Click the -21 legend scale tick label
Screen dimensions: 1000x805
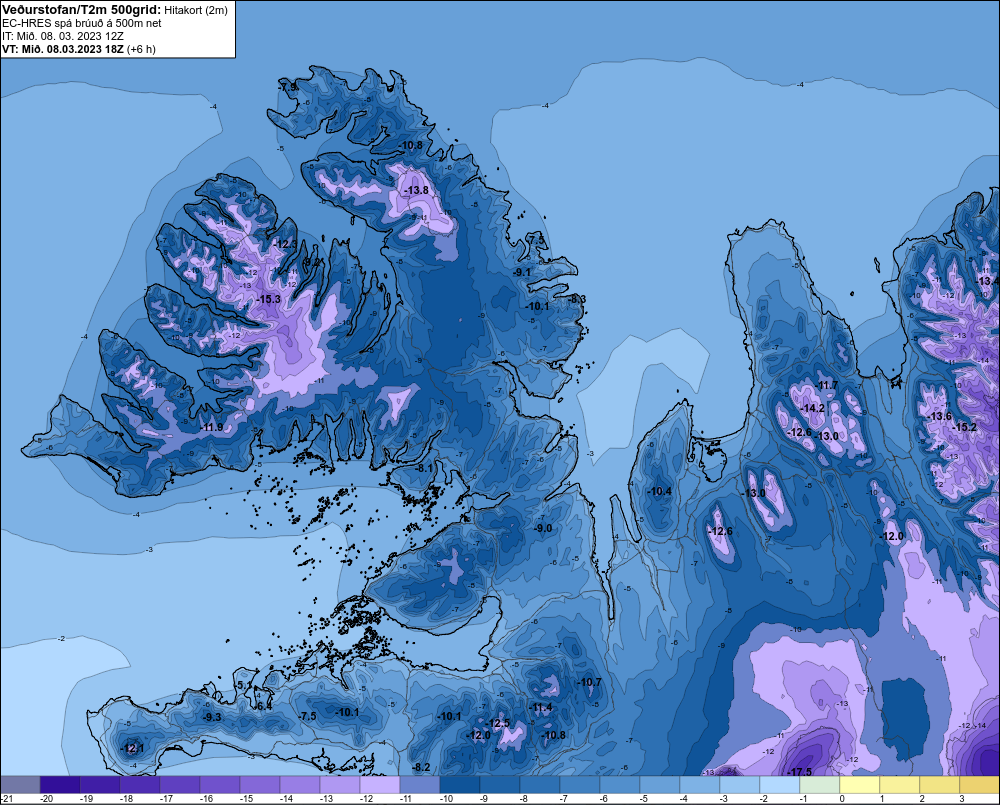[7, 799]
